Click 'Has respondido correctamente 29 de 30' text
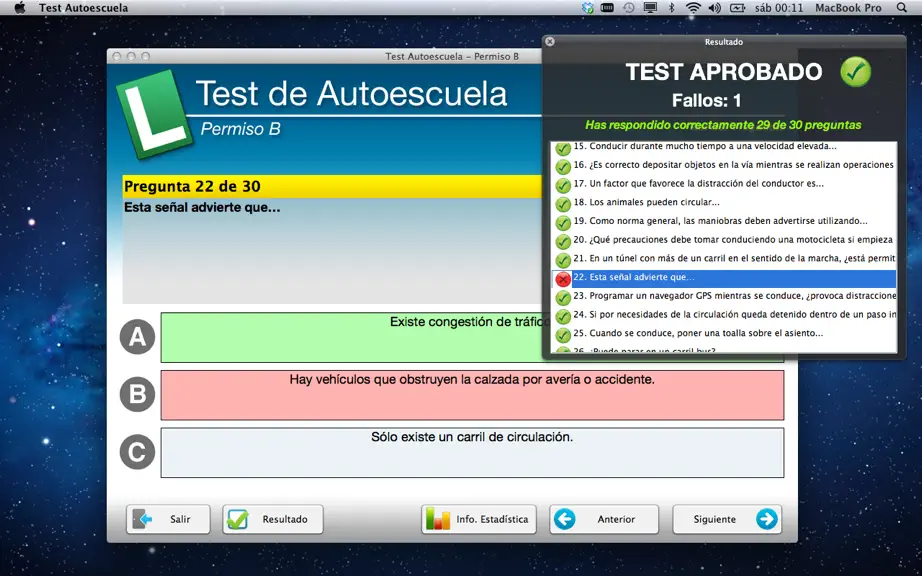Screen dimensions: 922x576 point(723,125)
